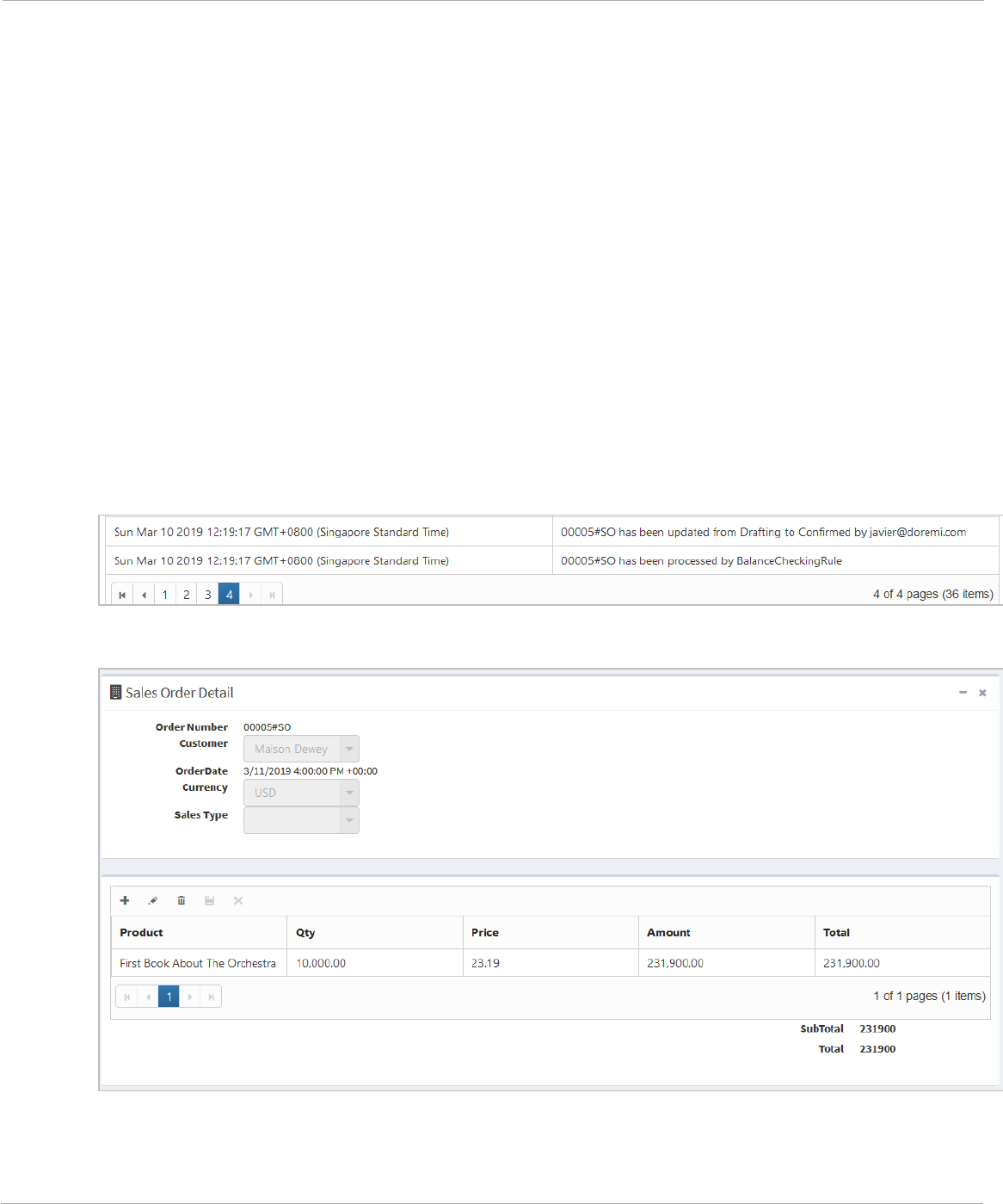
Task: Add a new order line with plus icon
Action: point(125,900)
